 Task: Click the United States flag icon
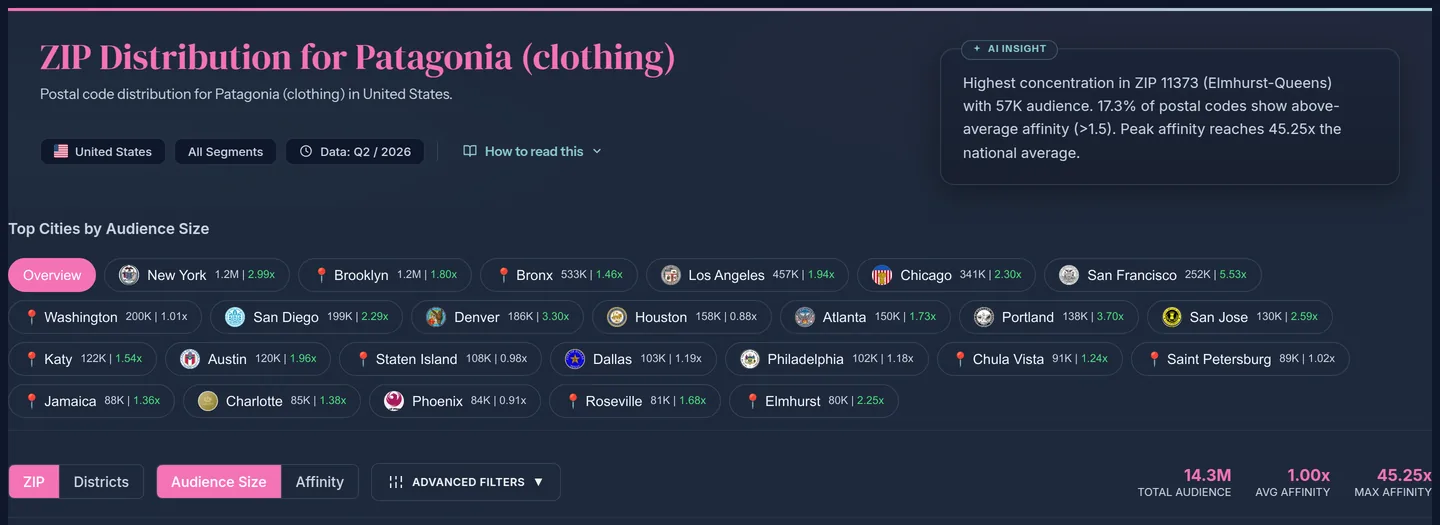(61, 151)
